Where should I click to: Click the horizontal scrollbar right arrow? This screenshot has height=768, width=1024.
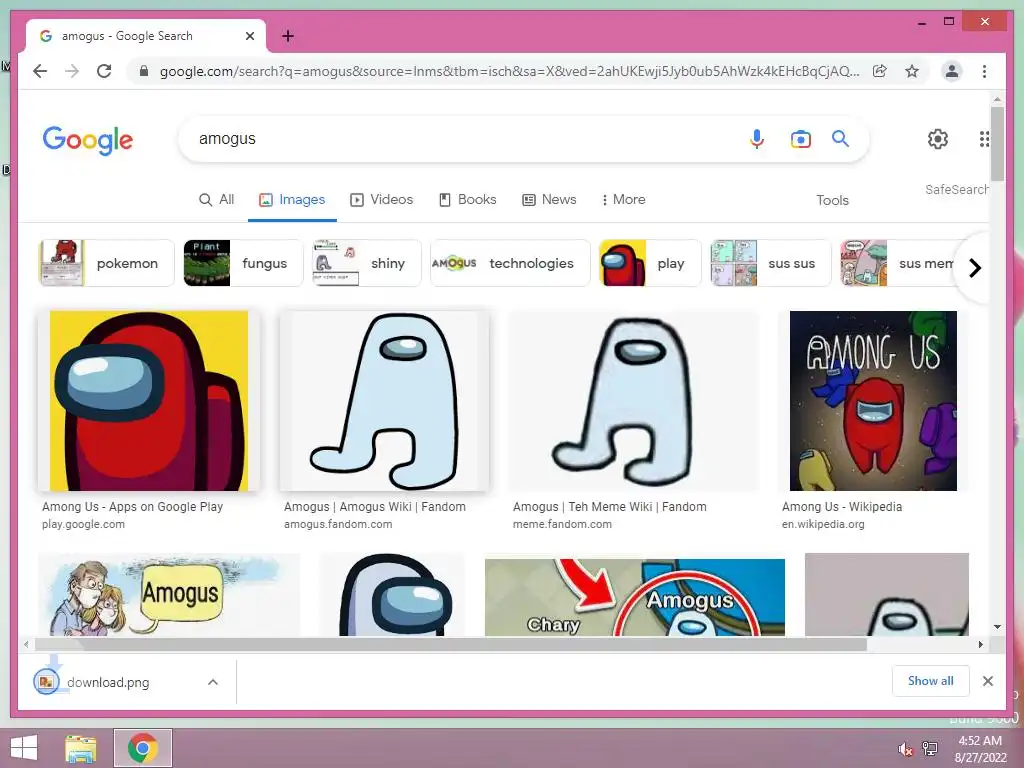point(980,645)
